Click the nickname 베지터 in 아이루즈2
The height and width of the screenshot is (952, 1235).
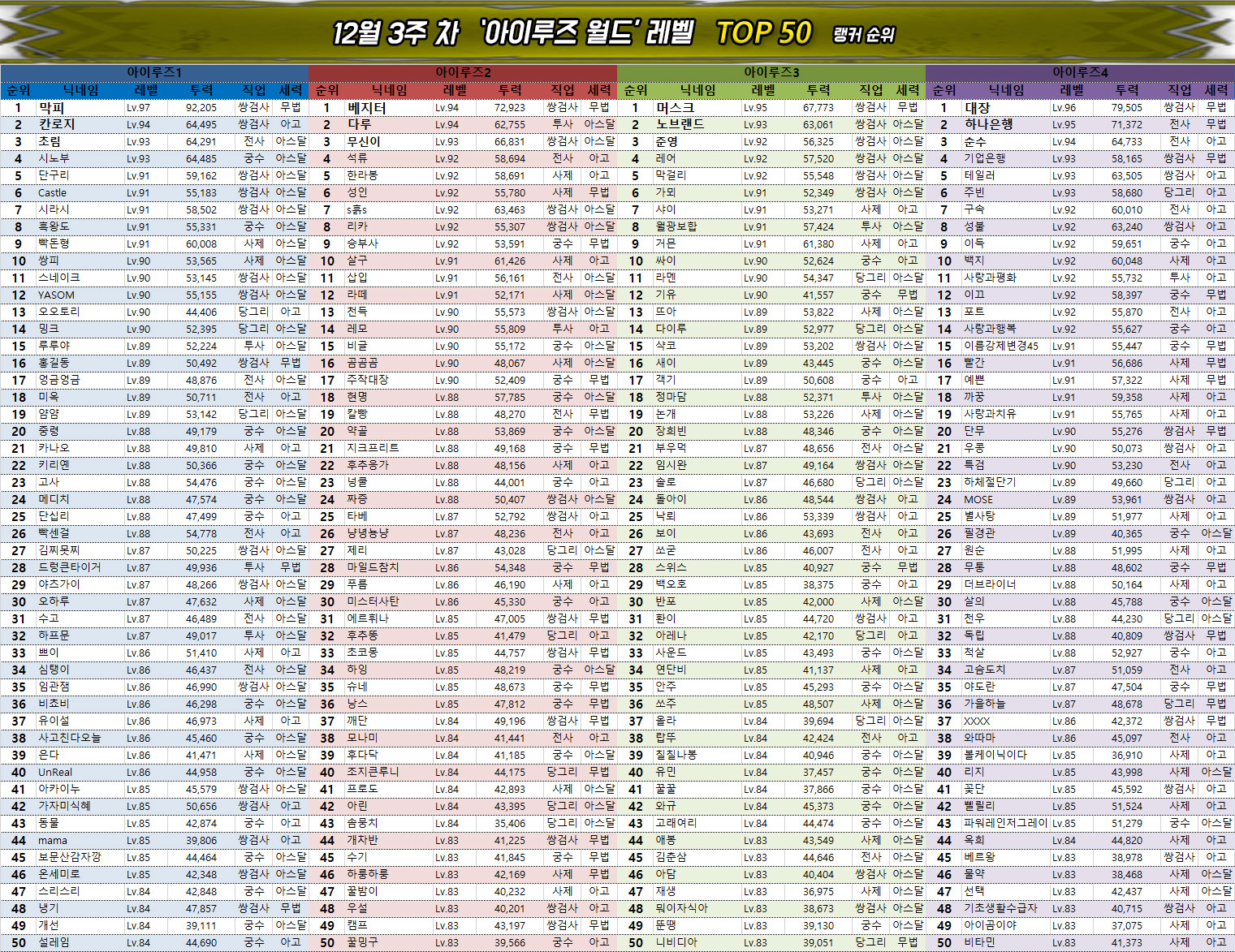click(x=366, y=107)
